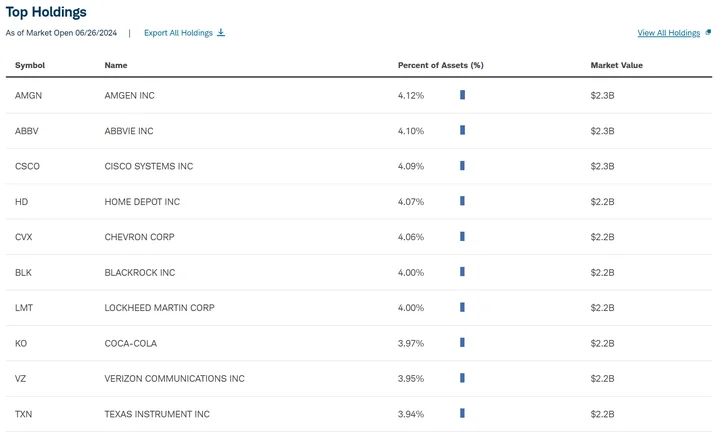720x439 pixels.
Task: Click VERIZON COMMUNICATIONS INC holding name
Action: (x=174, y=379)
